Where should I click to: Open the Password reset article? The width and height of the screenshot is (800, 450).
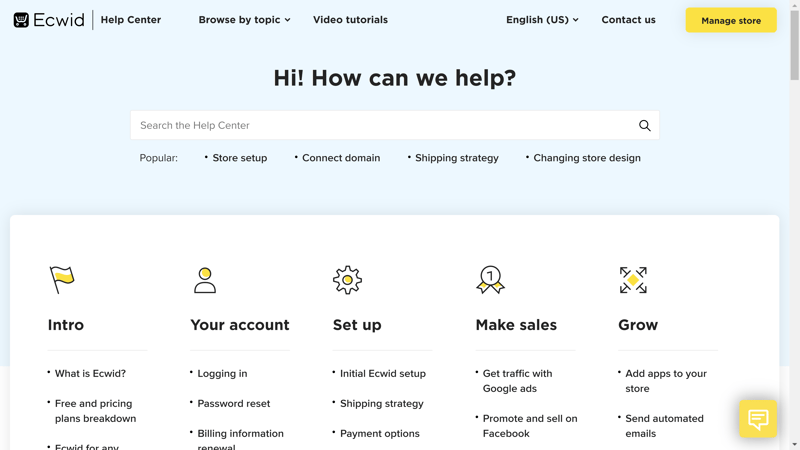click(x=234, y=404)
